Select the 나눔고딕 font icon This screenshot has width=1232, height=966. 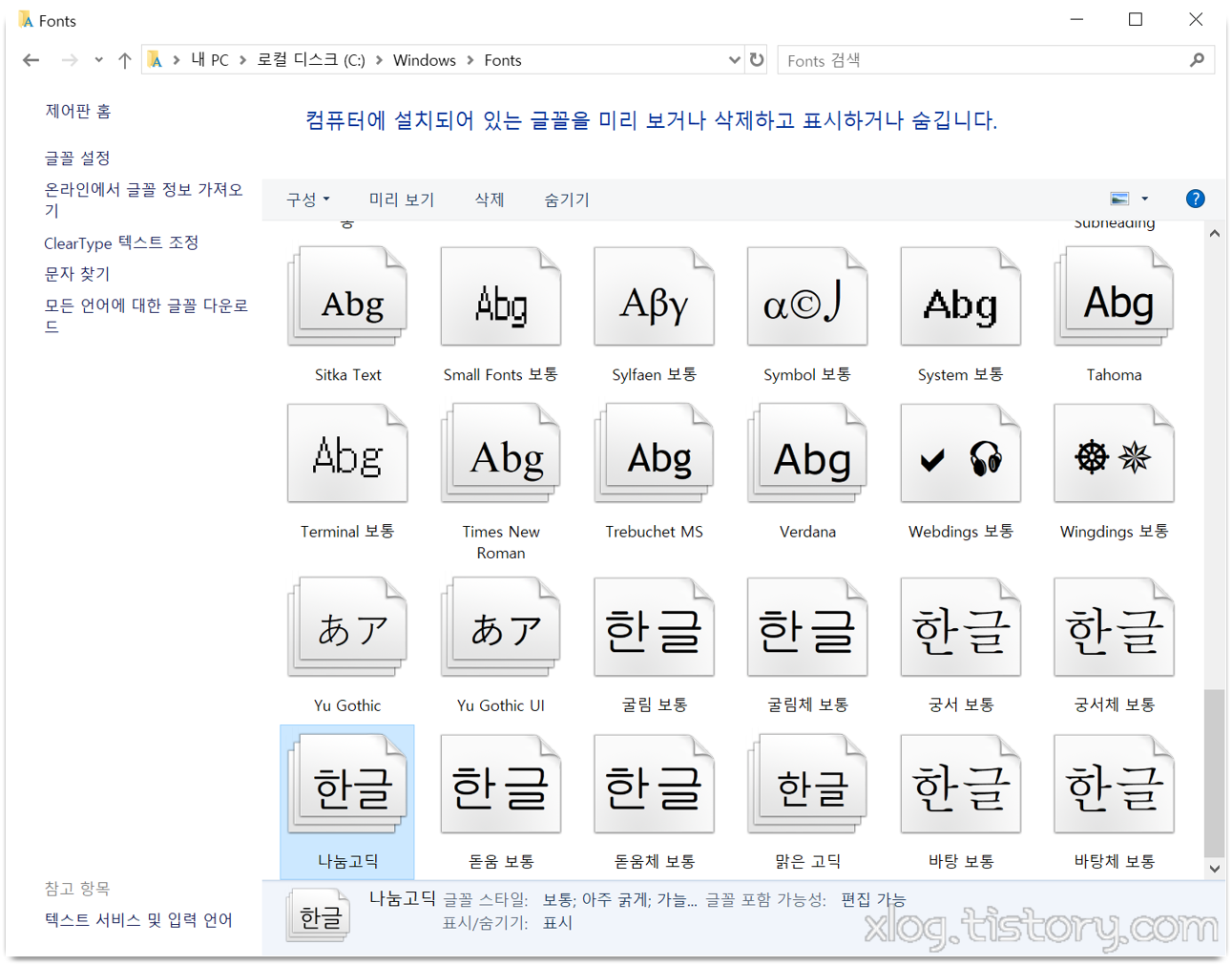(347, 784)
